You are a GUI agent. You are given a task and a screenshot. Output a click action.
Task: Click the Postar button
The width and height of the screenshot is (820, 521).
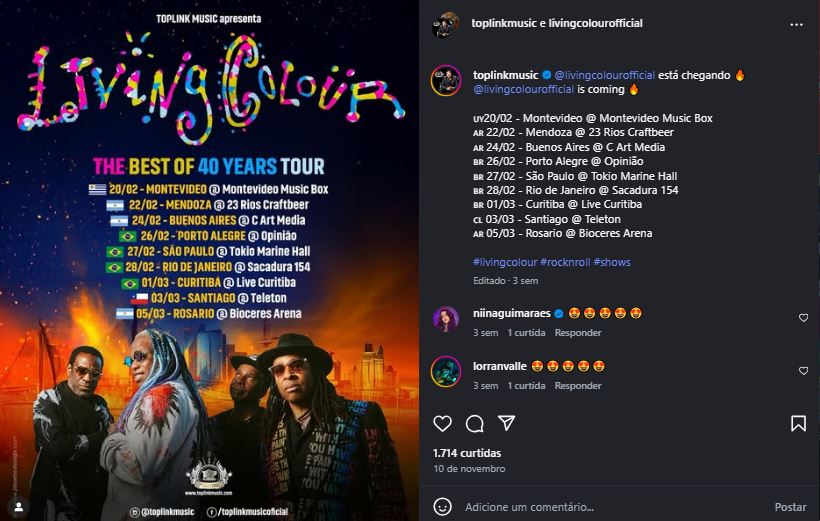pyautogui.click(x=790, y=507)
